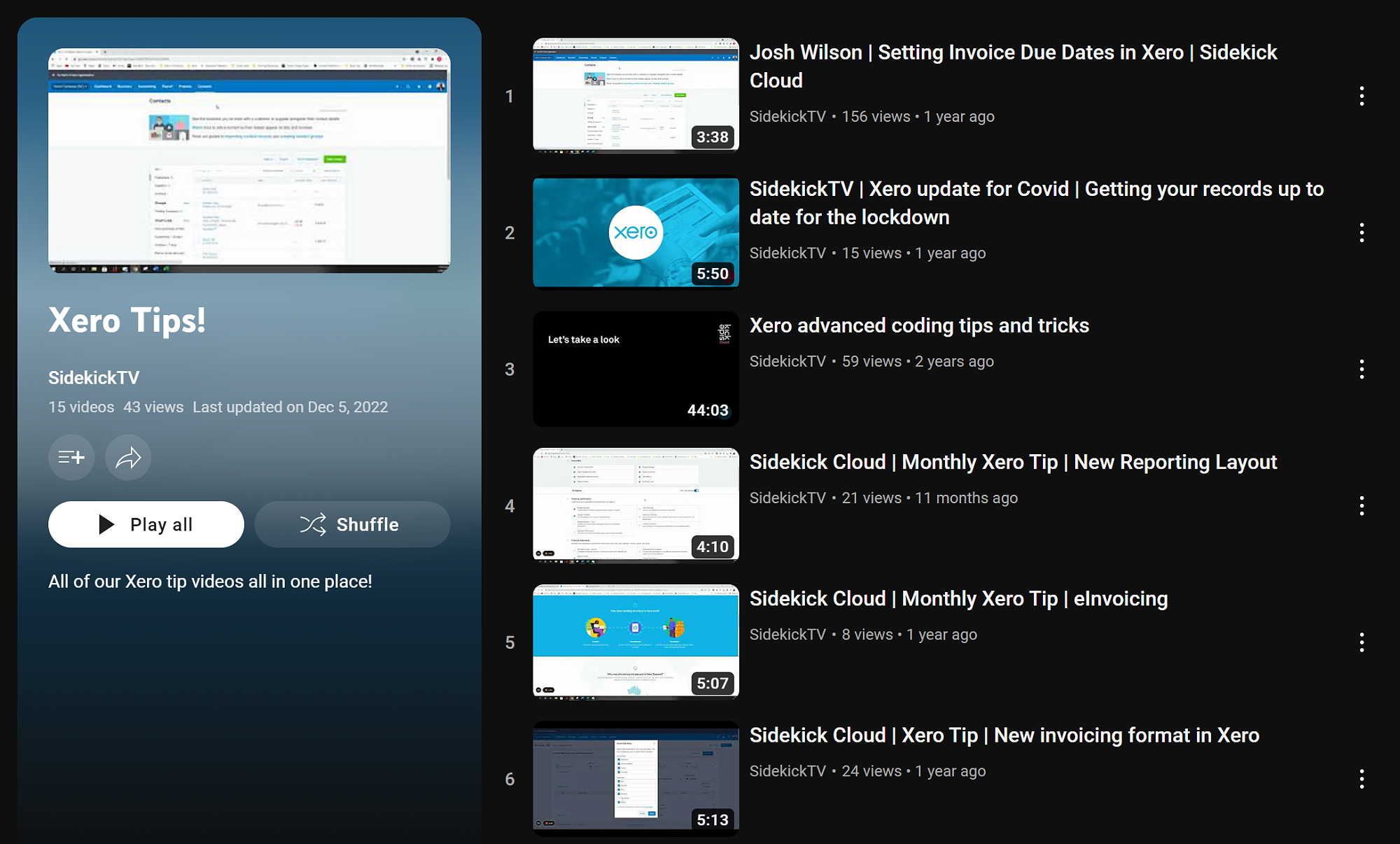1400x844 pixels.
Task: Open the options menu for the eInvoicing video
Action: (1361, 642)
